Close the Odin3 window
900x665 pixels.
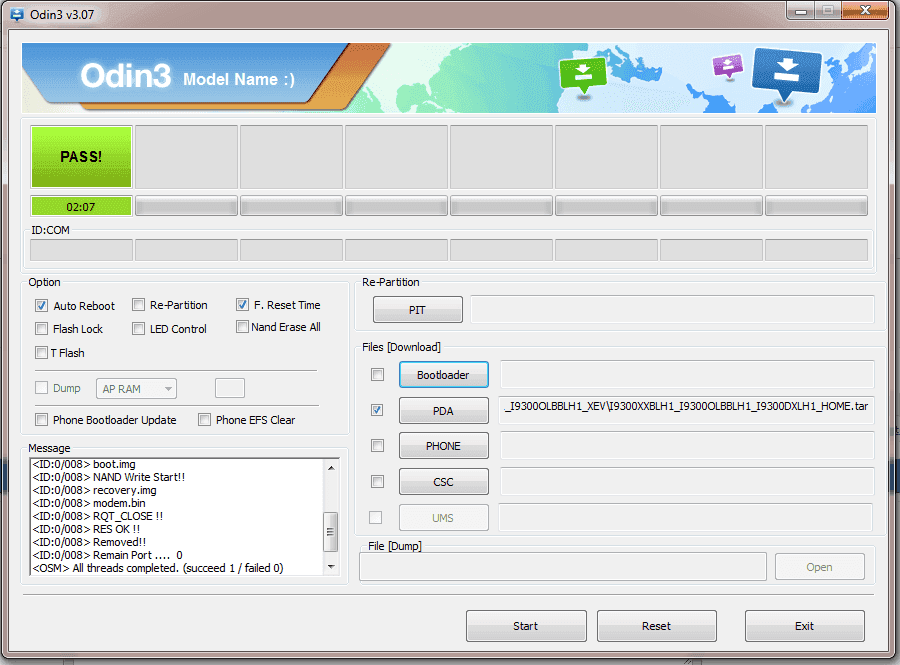coord(866,10)
